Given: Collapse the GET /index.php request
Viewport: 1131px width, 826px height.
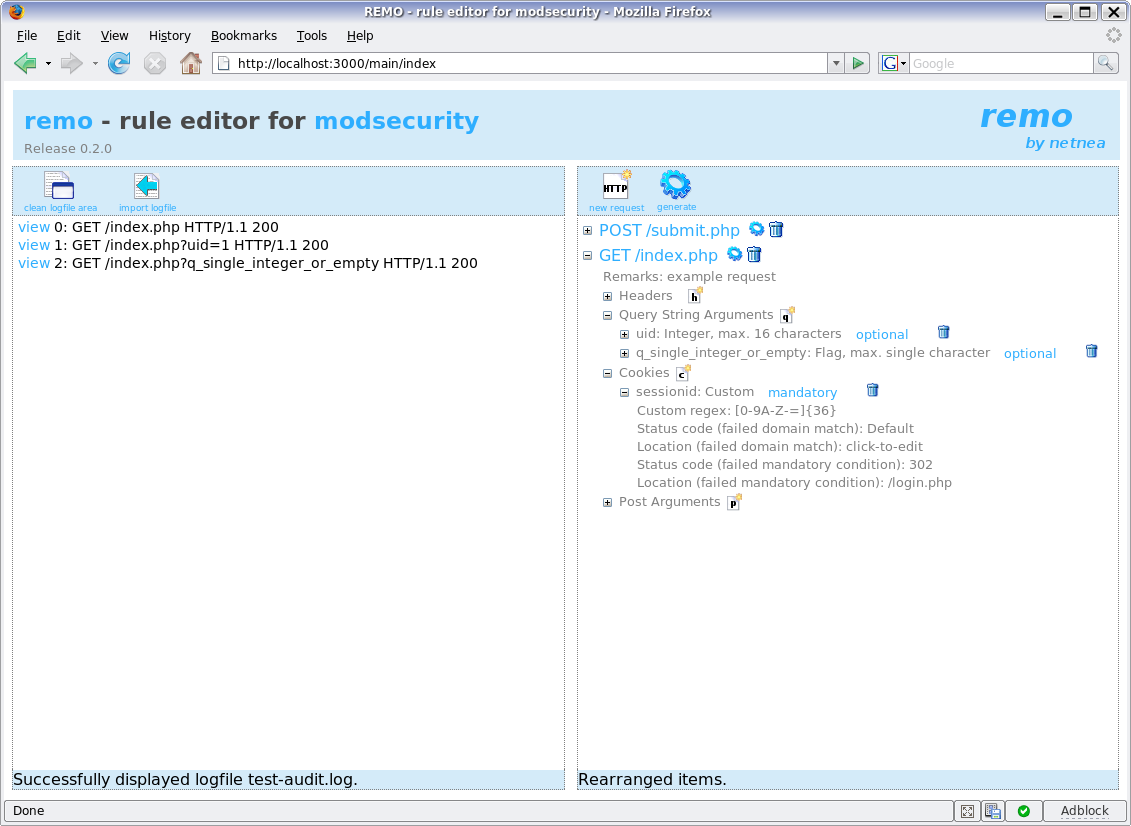Looking at the screenshot, I should [x=588, y=255].
